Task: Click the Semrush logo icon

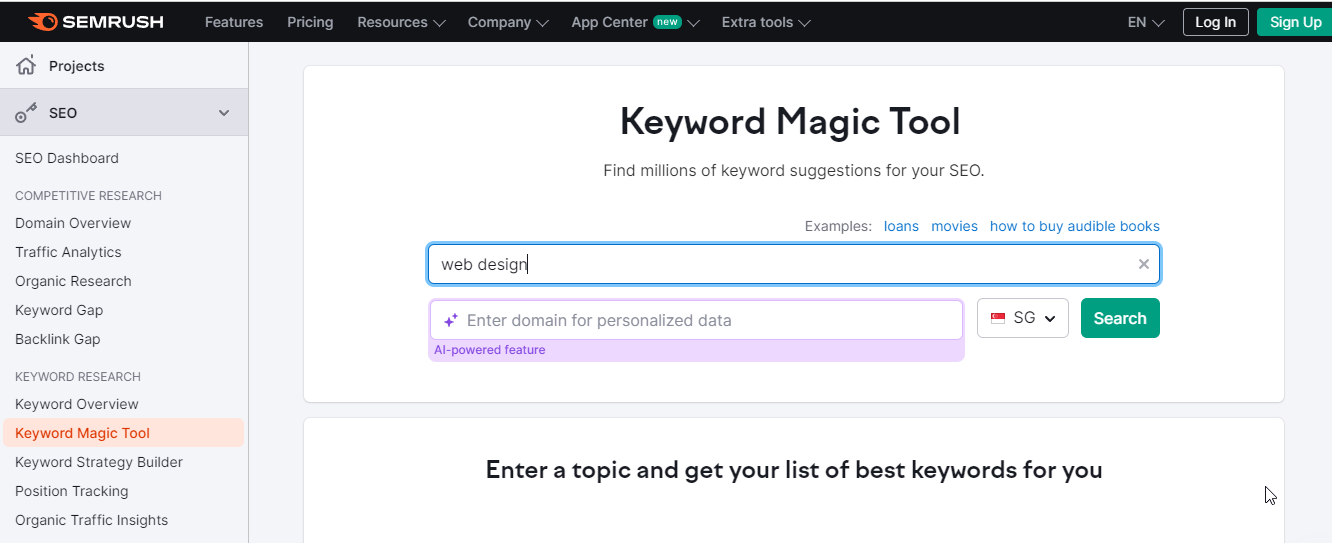Action: [x=42, y=21]
